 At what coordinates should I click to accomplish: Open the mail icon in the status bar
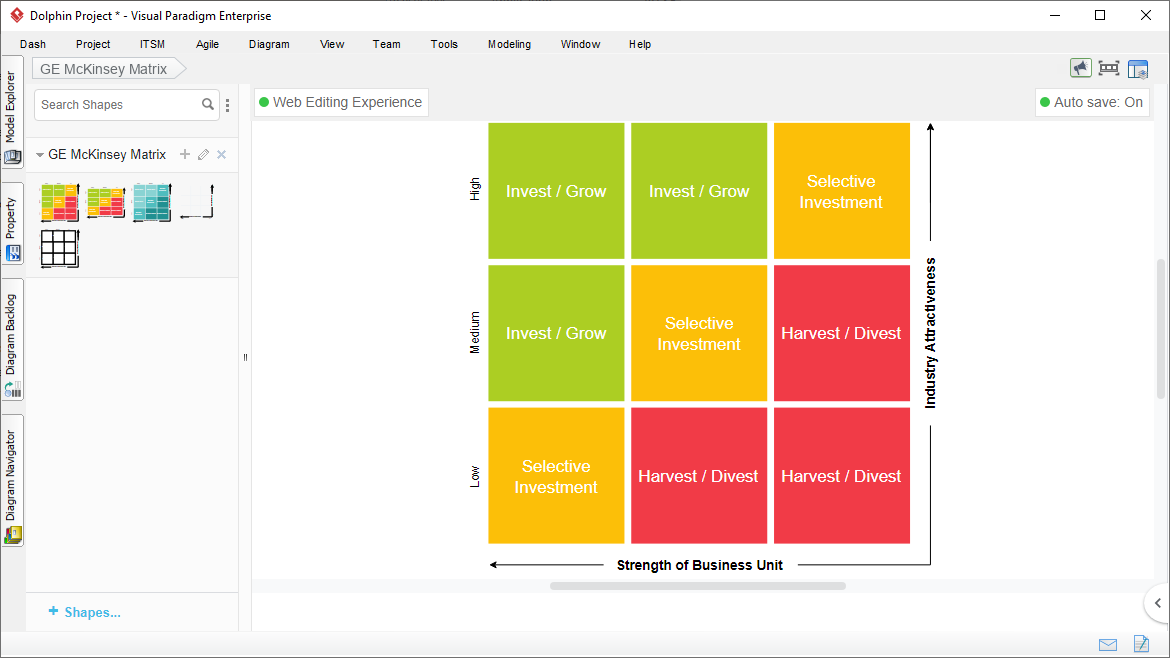click(1108, 645)
